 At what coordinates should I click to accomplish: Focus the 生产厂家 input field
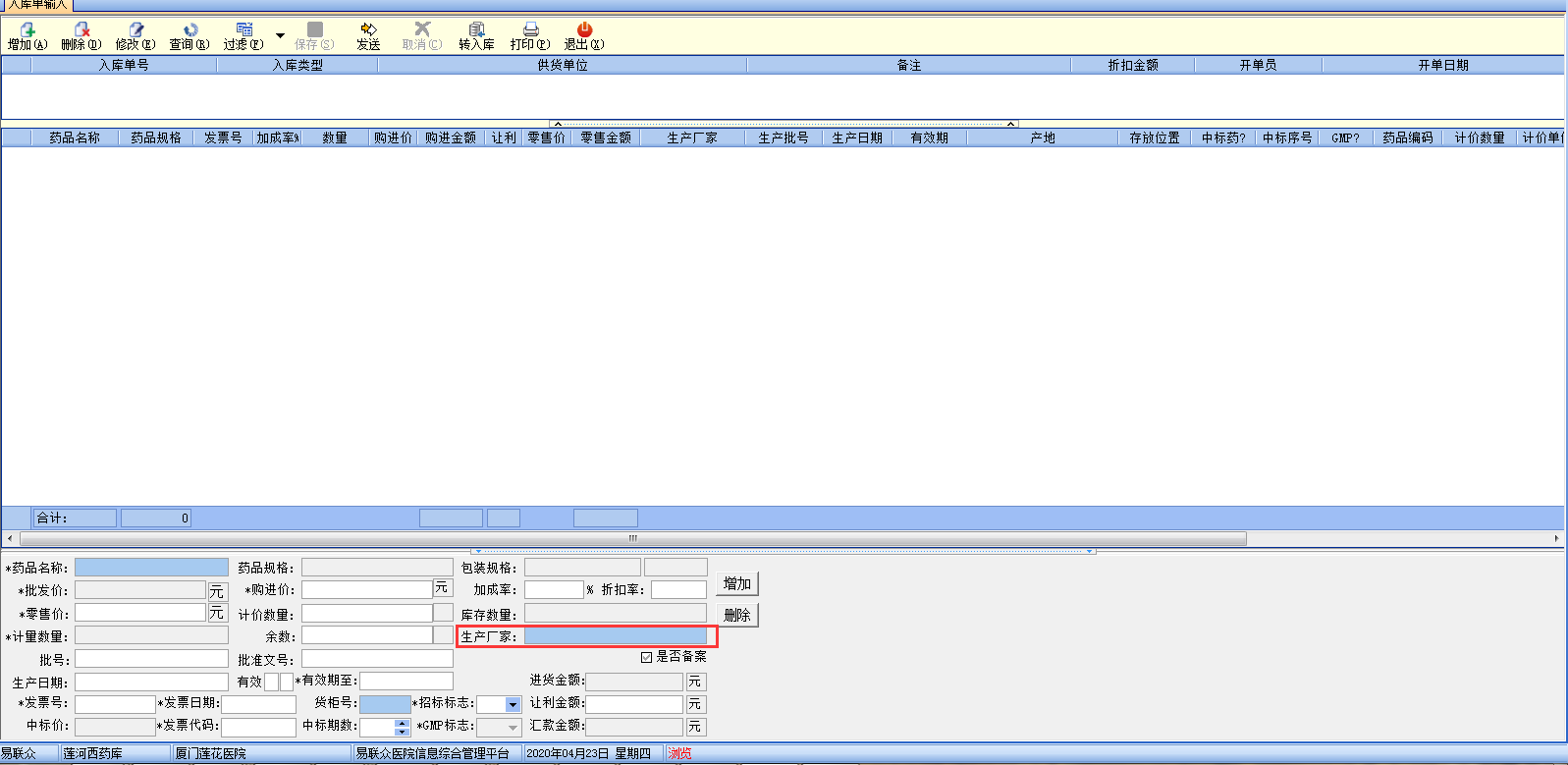[616, 636]
